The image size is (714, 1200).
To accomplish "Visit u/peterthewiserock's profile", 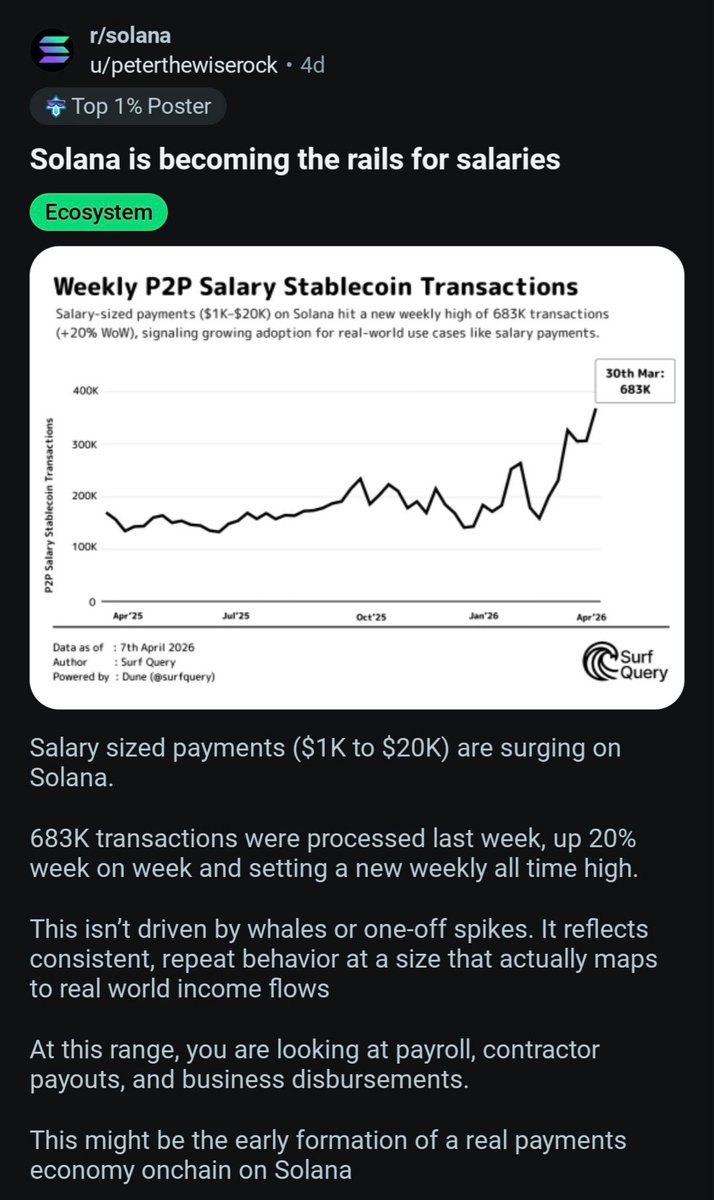I will click(183, 66).
